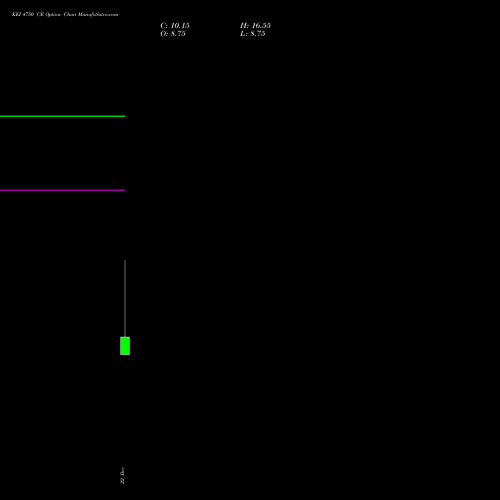The width and height of the screenshot is (500, 500).
Task: Click the green horizontal indicator line
Action: tap(62, 116)
